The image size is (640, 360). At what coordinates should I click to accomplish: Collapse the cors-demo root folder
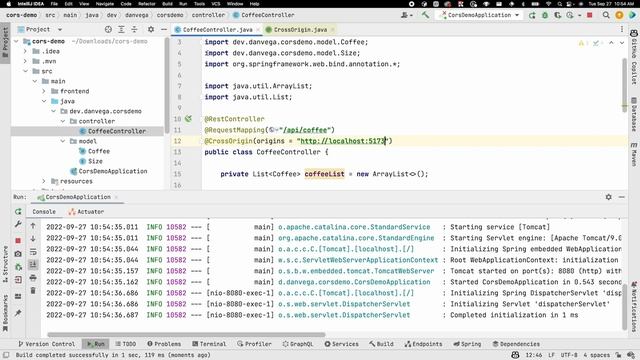(16, 41)
